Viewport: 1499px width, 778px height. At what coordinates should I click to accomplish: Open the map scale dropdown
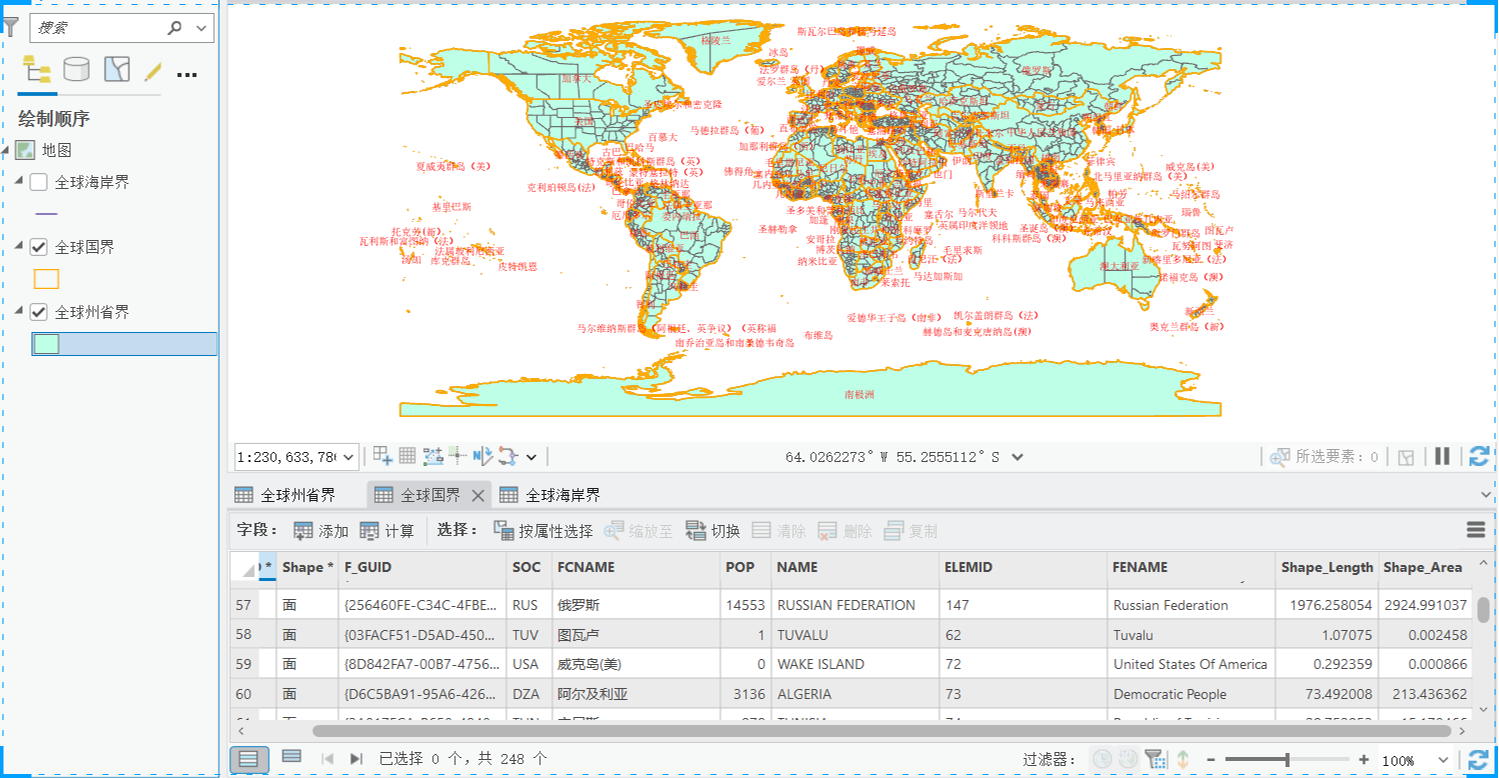(x=348, y=457)
